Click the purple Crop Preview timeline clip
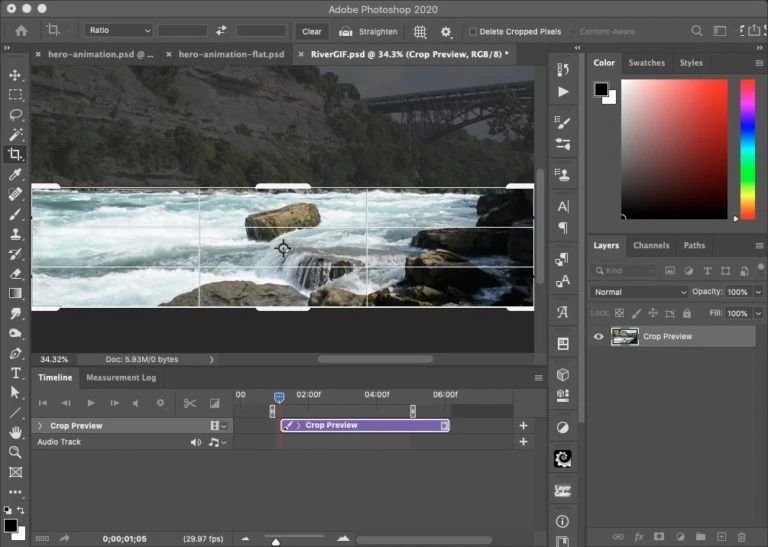This screenshot has height=547, width=768. (x=365, y=425)
